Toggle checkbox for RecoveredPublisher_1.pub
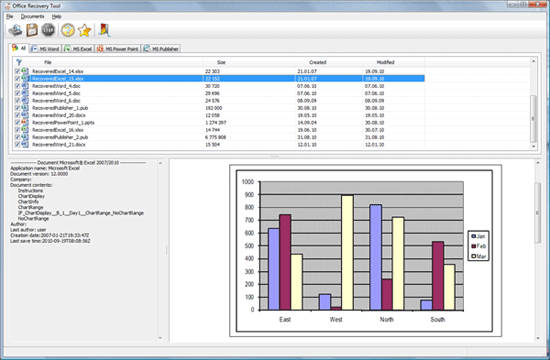Screen dimensions: 550x360 (x=18, y=108)
